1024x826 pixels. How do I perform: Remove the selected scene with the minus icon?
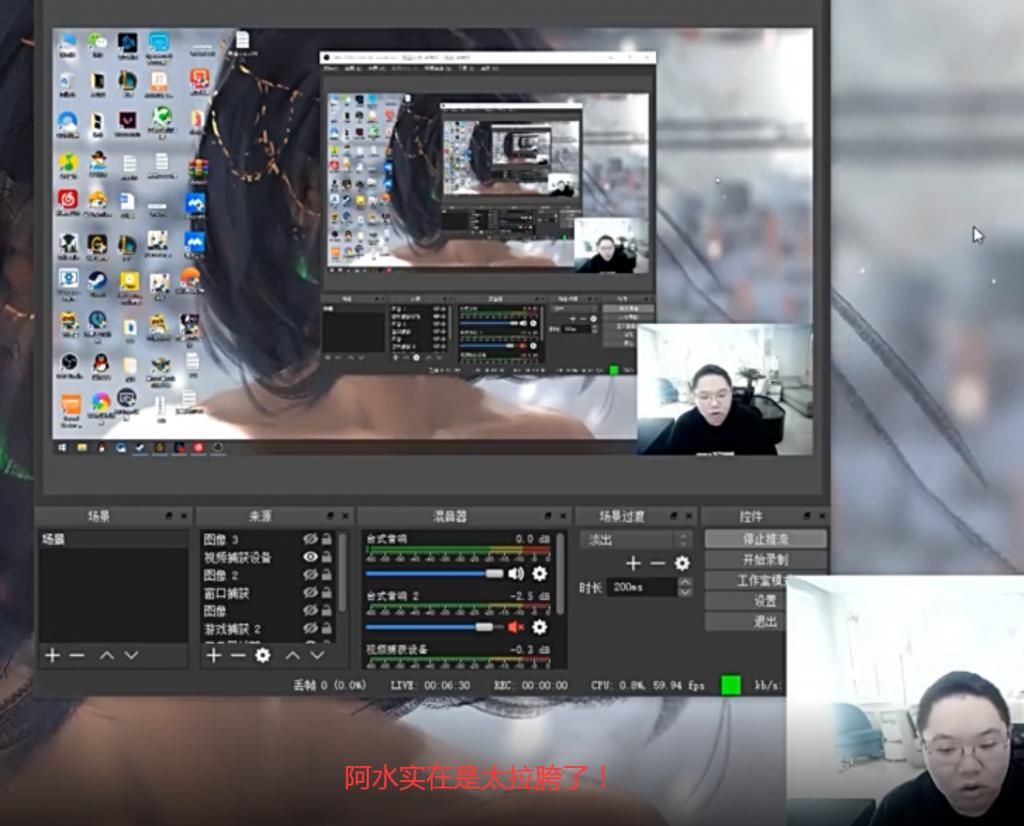pos(77,655)
